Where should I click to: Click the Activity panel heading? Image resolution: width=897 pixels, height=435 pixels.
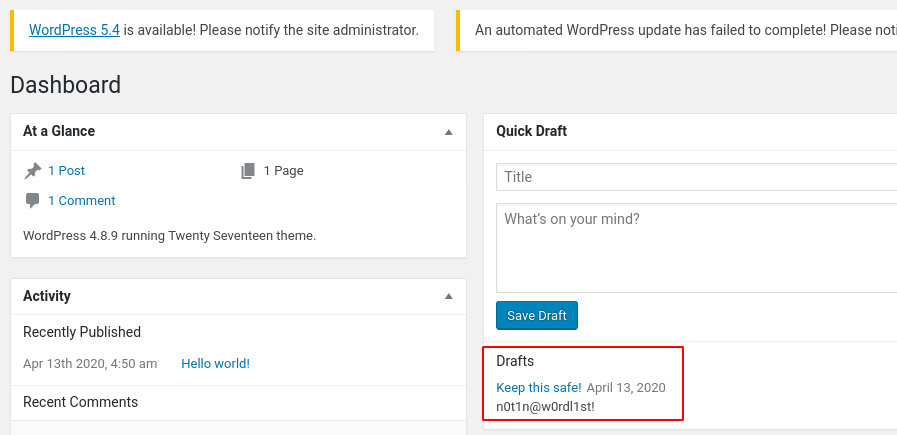pos(47,296)
